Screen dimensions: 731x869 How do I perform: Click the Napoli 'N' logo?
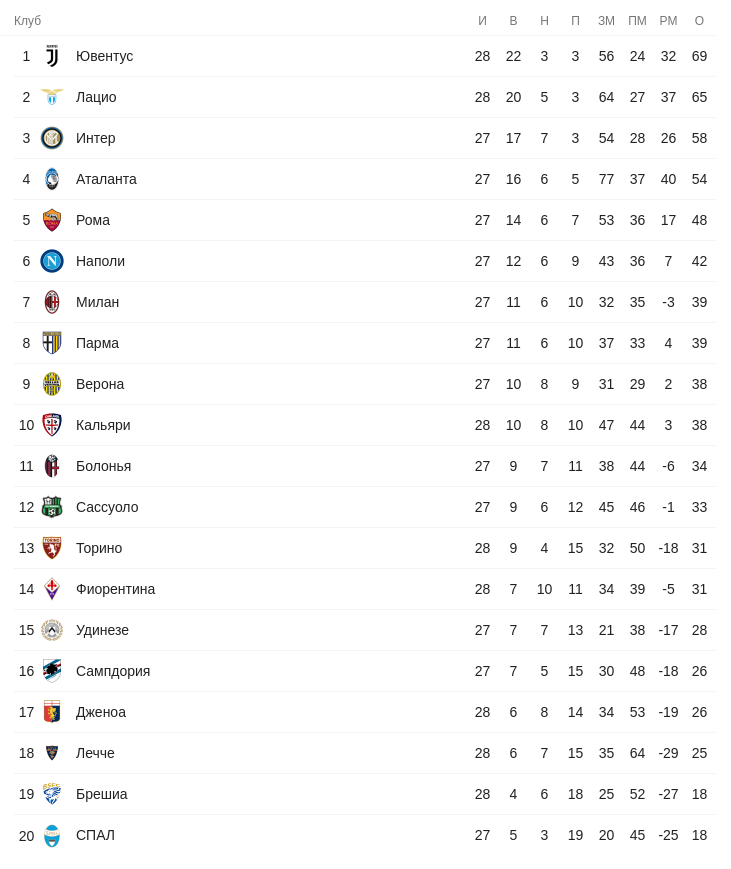point(52,261)
